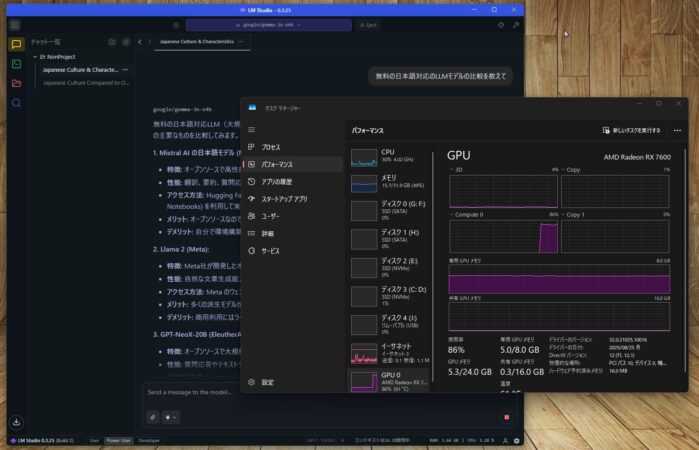The height and width of the screenshot is (450, 699).
Task: Open the Chat view in LM Studio's left sidebar
Action: coord(16,44)
